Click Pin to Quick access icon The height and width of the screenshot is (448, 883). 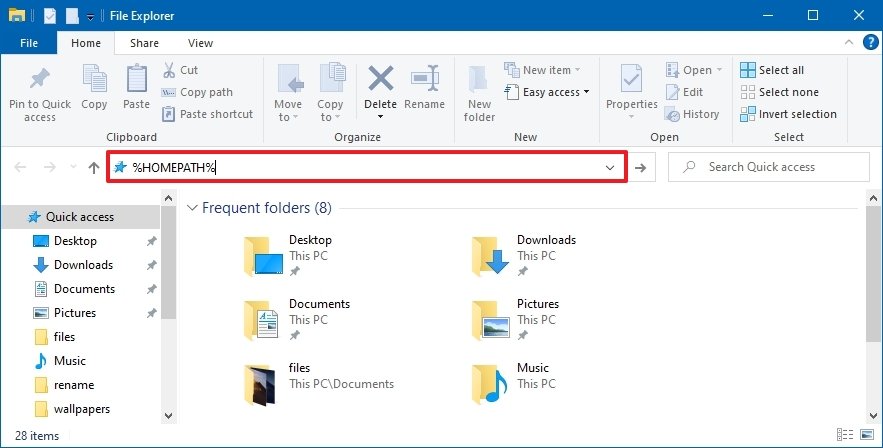(x=39, y=79)
